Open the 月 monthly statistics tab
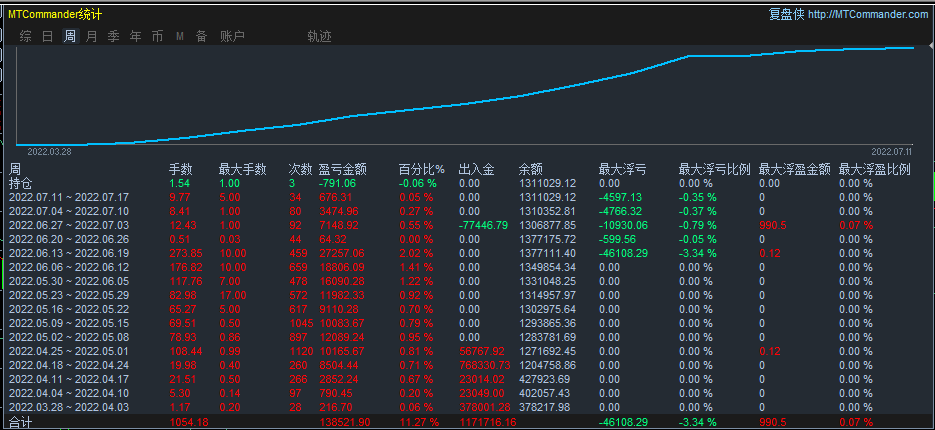This screenshot has height=430, width=935. pos(91,36)
